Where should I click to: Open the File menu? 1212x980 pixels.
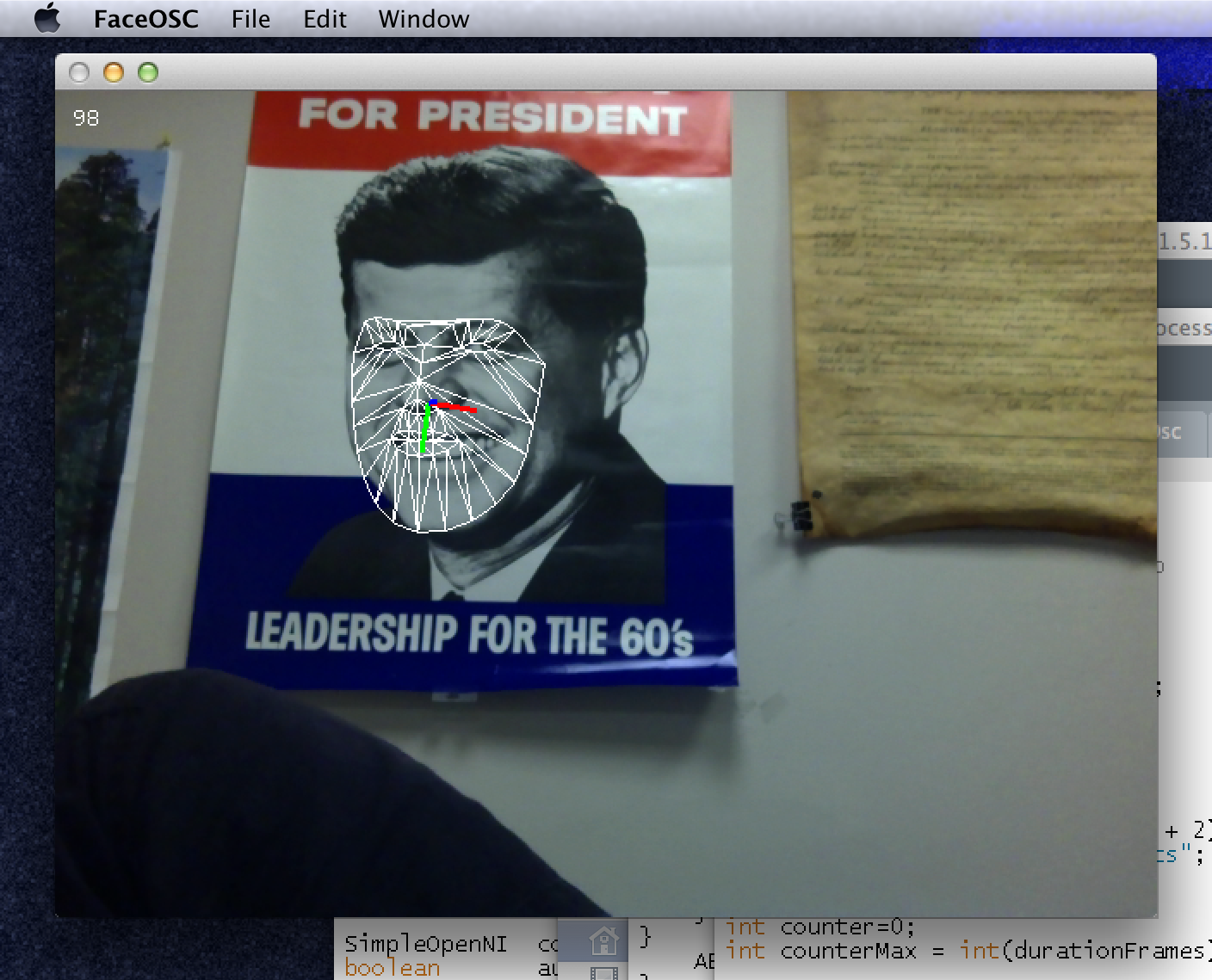pos(250,19)
